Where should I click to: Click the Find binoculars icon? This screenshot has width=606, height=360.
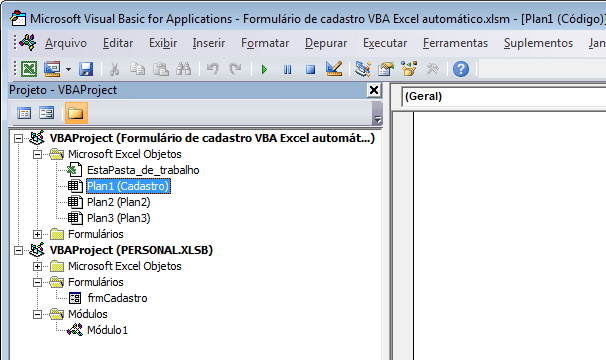184,69
